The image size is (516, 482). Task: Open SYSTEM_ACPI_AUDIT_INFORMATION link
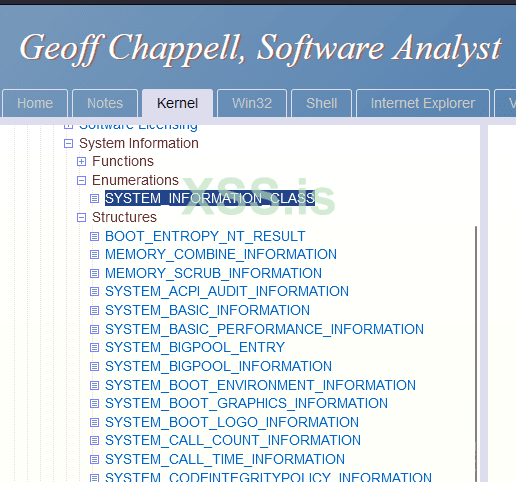(227, 291)
